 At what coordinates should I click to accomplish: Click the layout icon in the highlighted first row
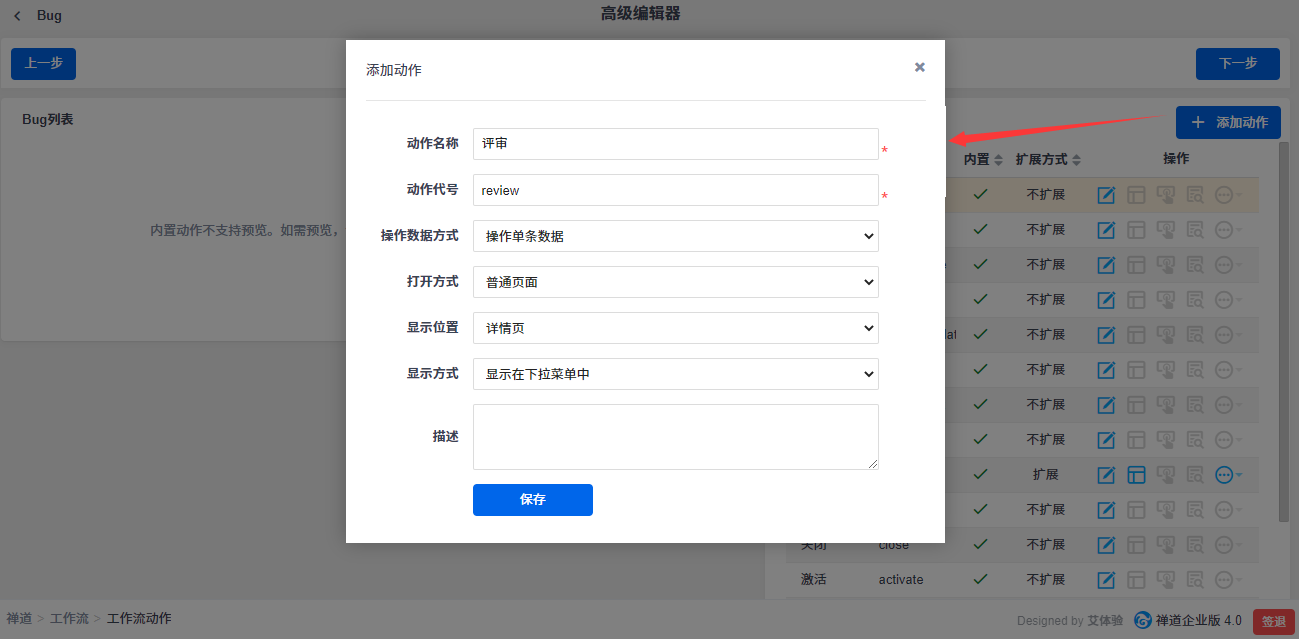click(1136, 195)
